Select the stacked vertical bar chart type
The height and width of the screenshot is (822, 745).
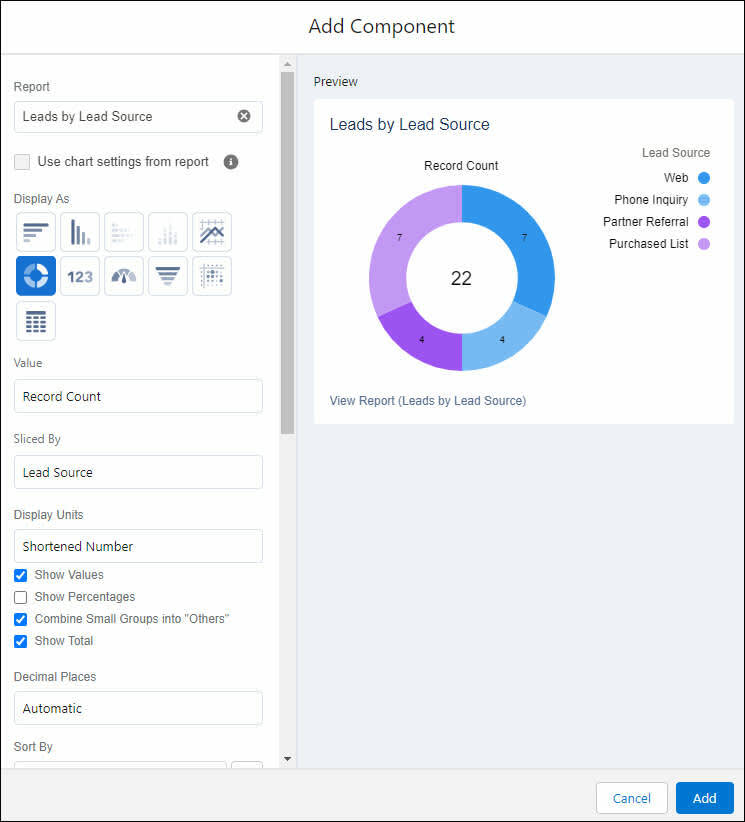(168, 232)
